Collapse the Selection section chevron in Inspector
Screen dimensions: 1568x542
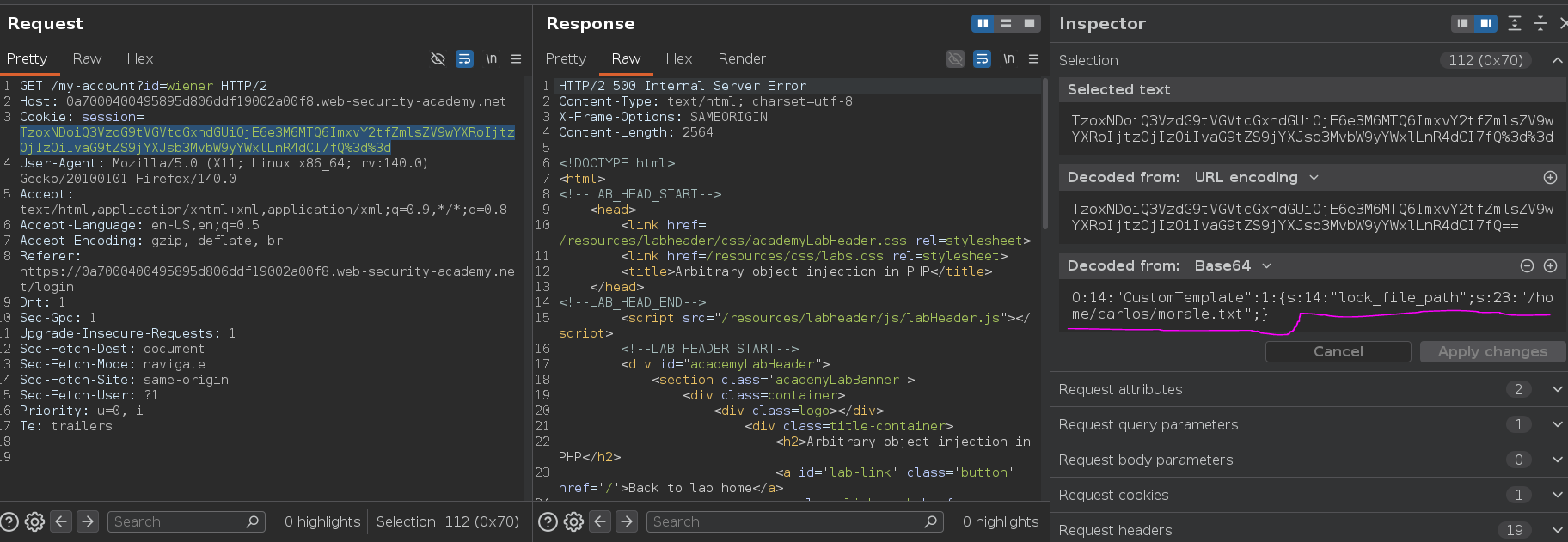click(x=1557, y=60)
